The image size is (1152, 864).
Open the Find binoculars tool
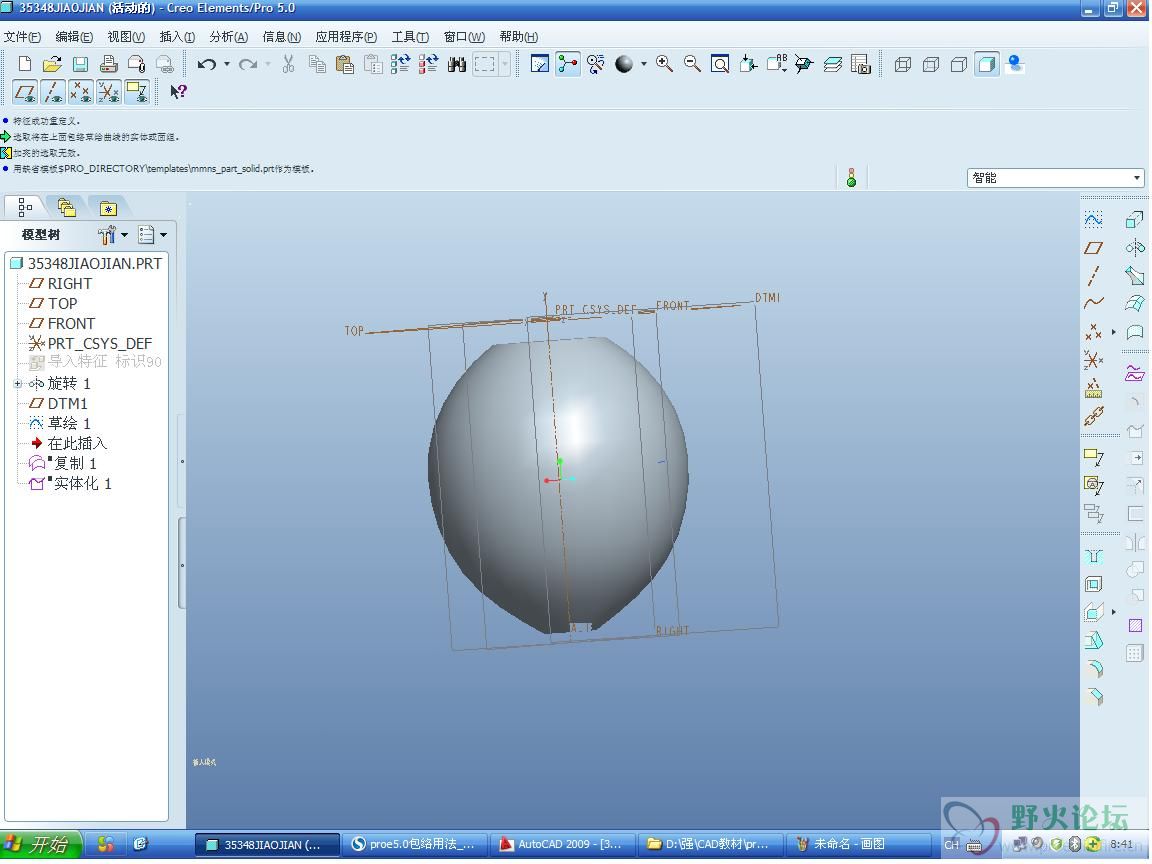pos(457,65)
